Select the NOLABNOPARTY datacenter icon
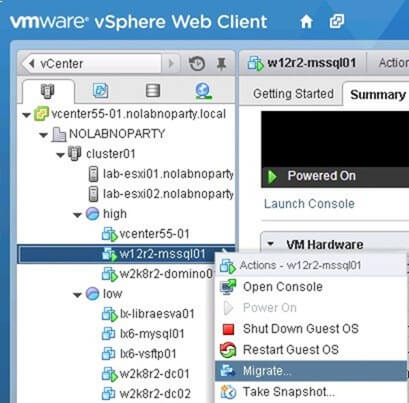The width and height of the screenshot is (409, 403). click(59, 134)
